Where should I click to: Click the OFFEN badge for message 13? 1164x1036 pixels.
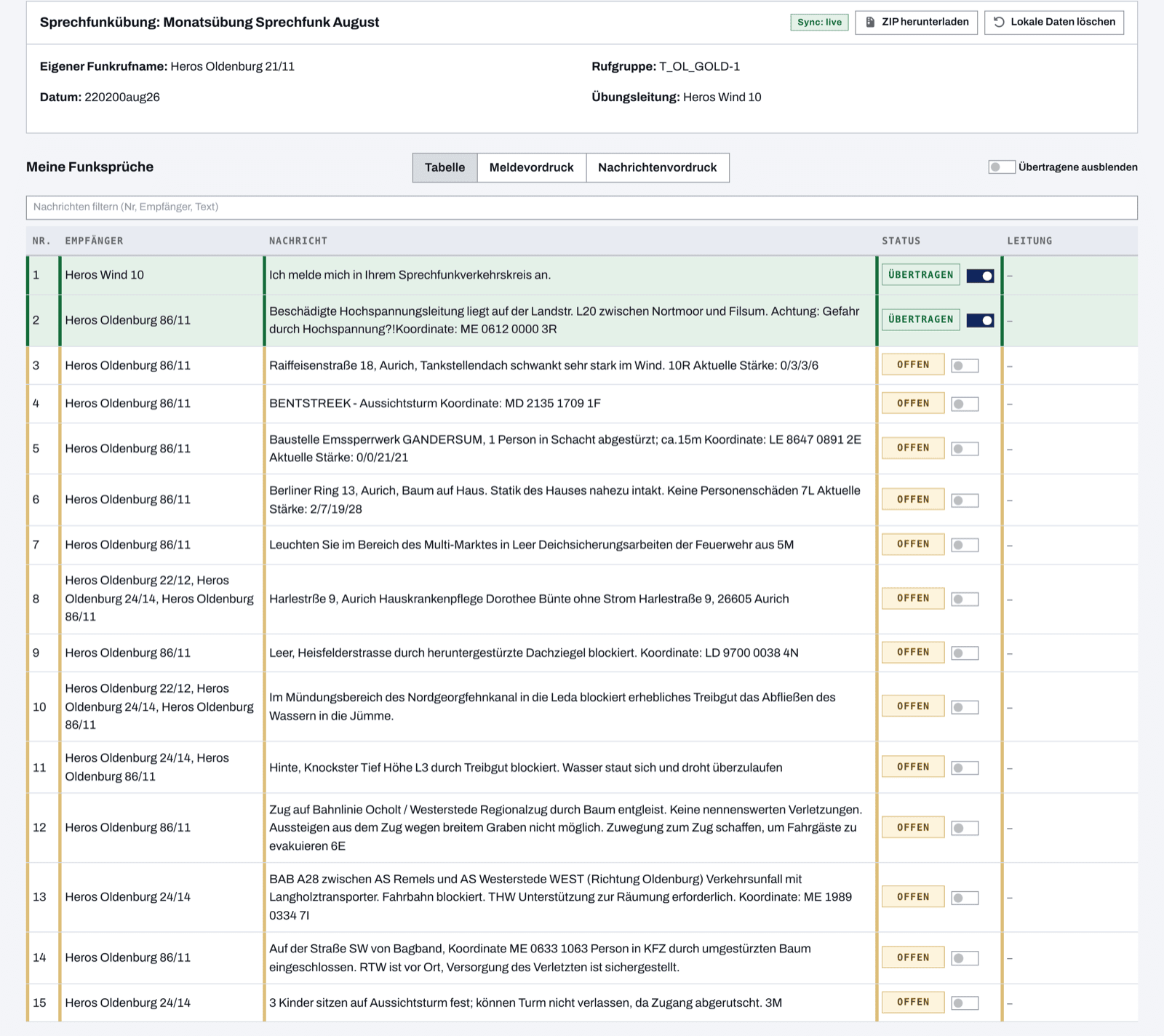(913, 897)
